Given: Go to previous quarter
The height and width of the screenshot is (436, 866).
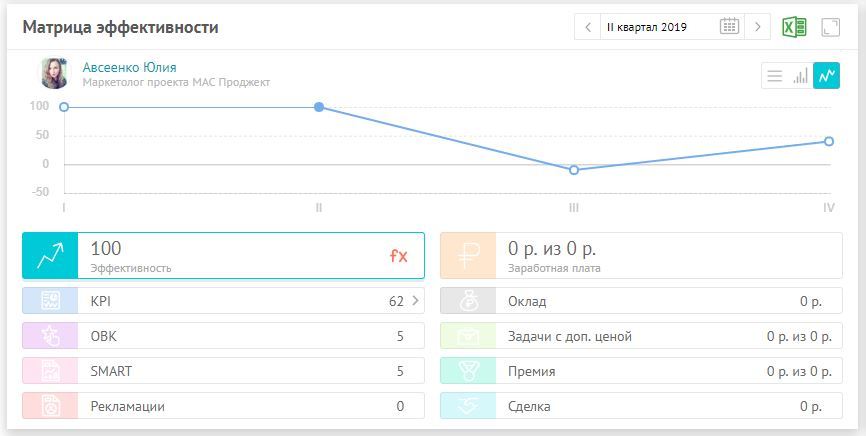Looking at the screenshot, I should pyautogui.click(x=588, y=27).
